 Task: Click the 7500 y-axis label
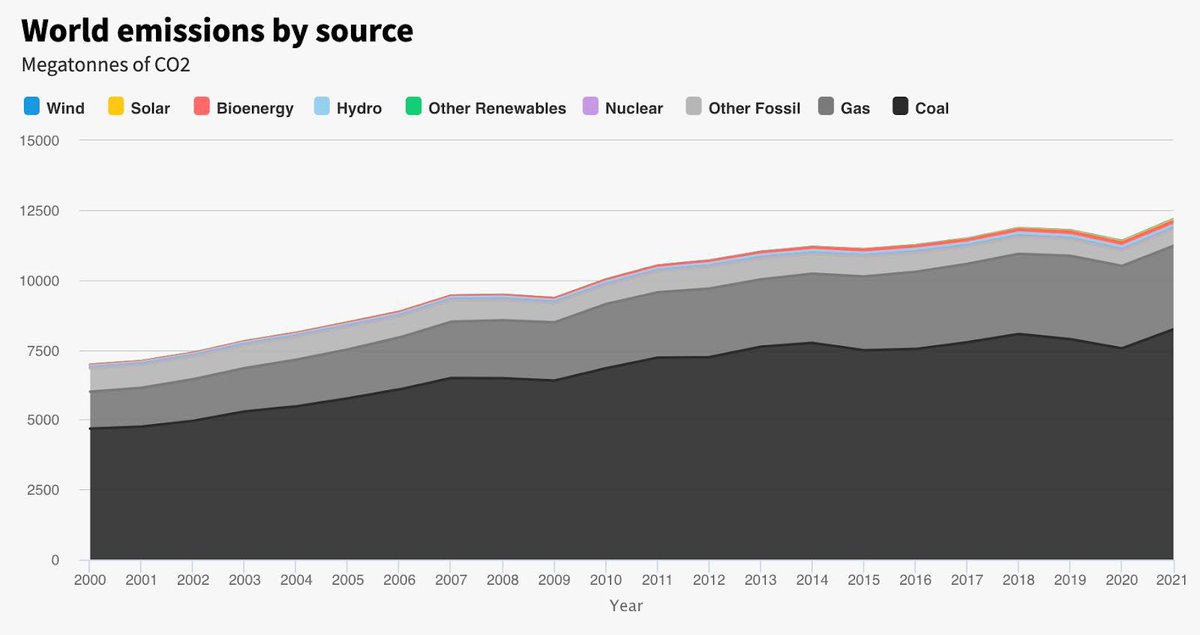pos(44,351)
